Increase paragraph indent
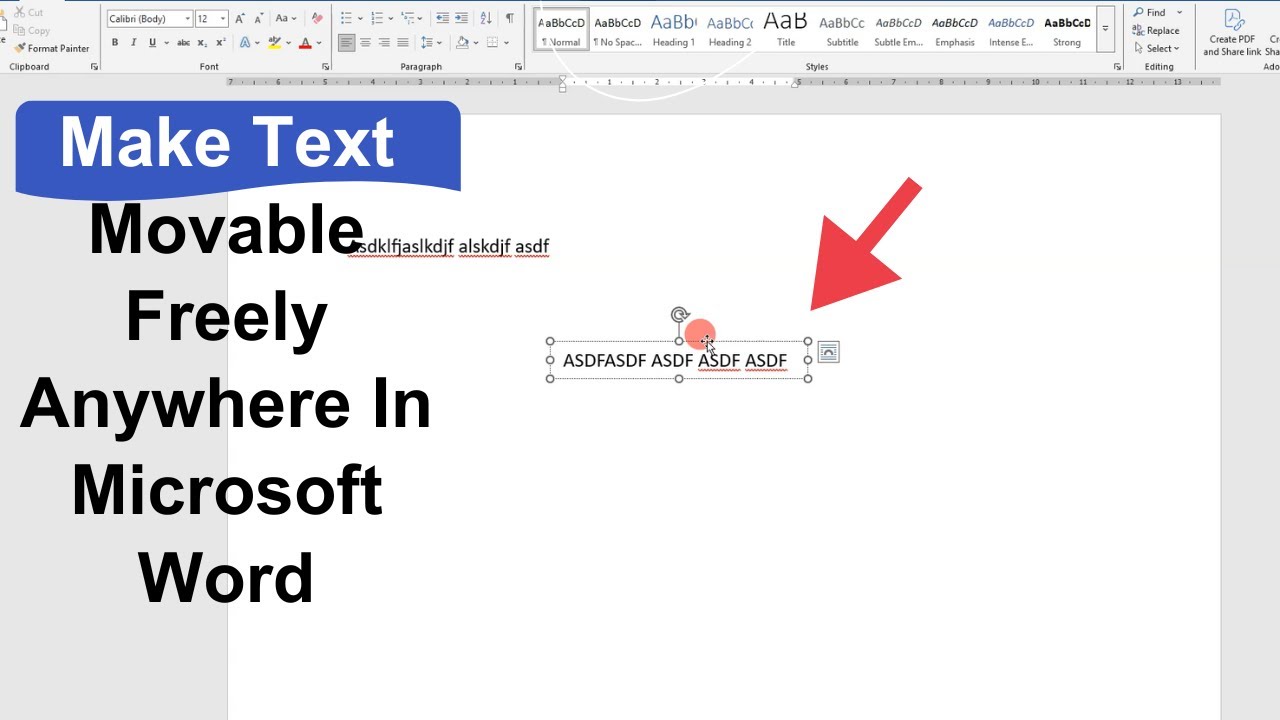 coord(461,18)
